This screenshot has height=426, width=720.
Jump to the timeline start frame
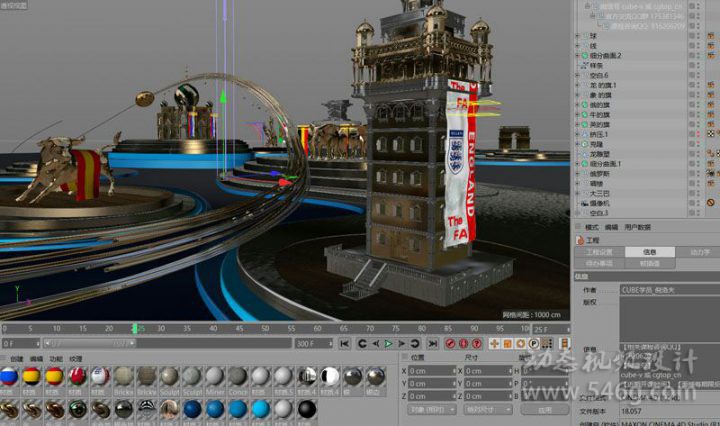(x=345, y=344)
